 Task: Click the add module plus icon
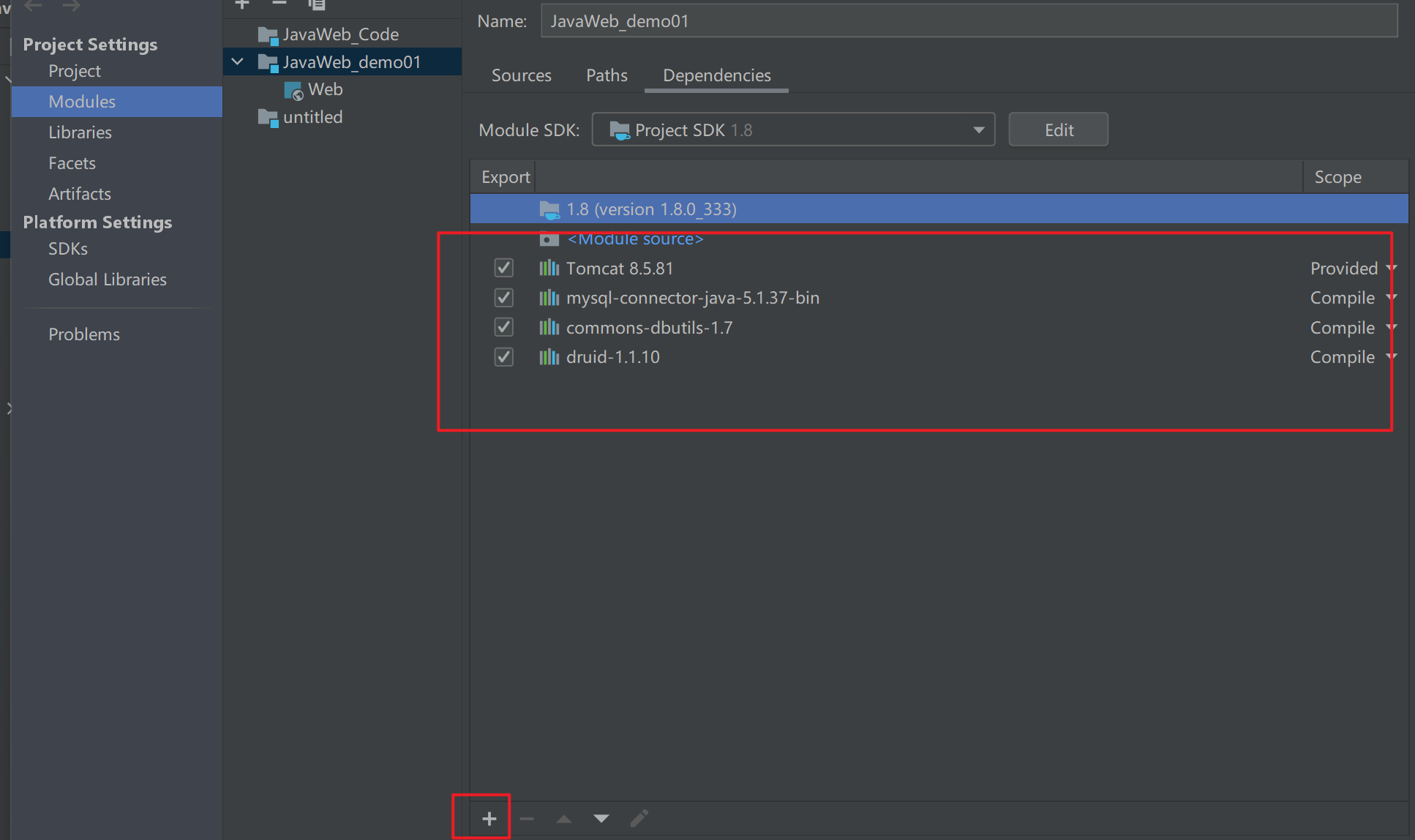pyautogui.click(x=242, y=4)
